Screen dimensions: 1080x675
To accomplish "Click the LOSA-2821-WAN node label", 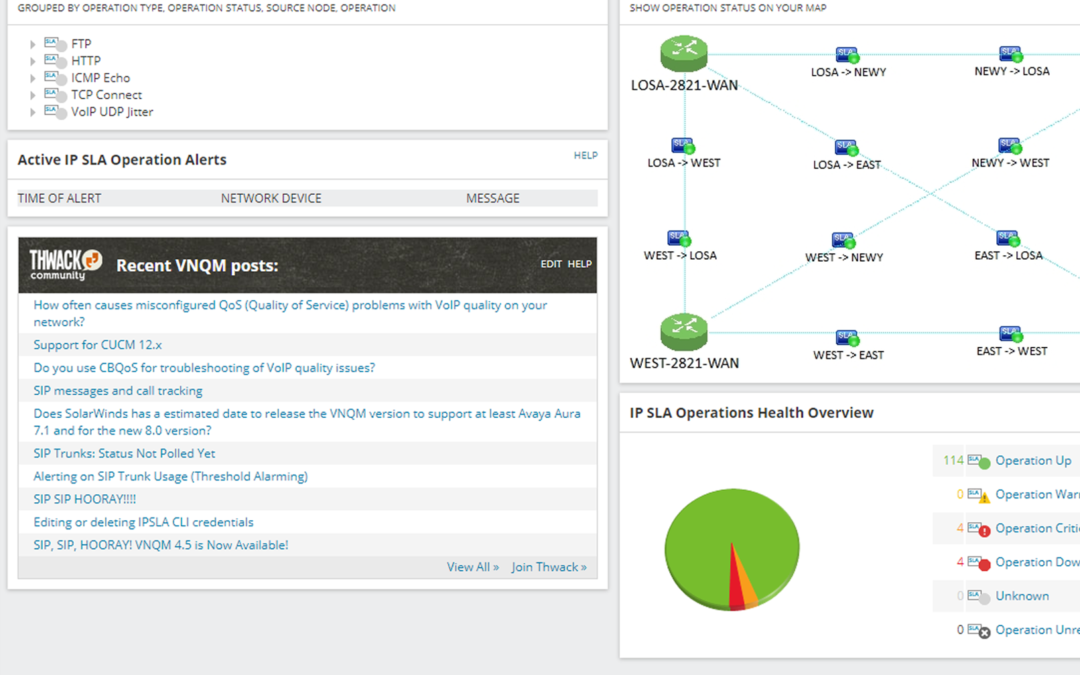I will pyautogui.click(x=684, y=85).
